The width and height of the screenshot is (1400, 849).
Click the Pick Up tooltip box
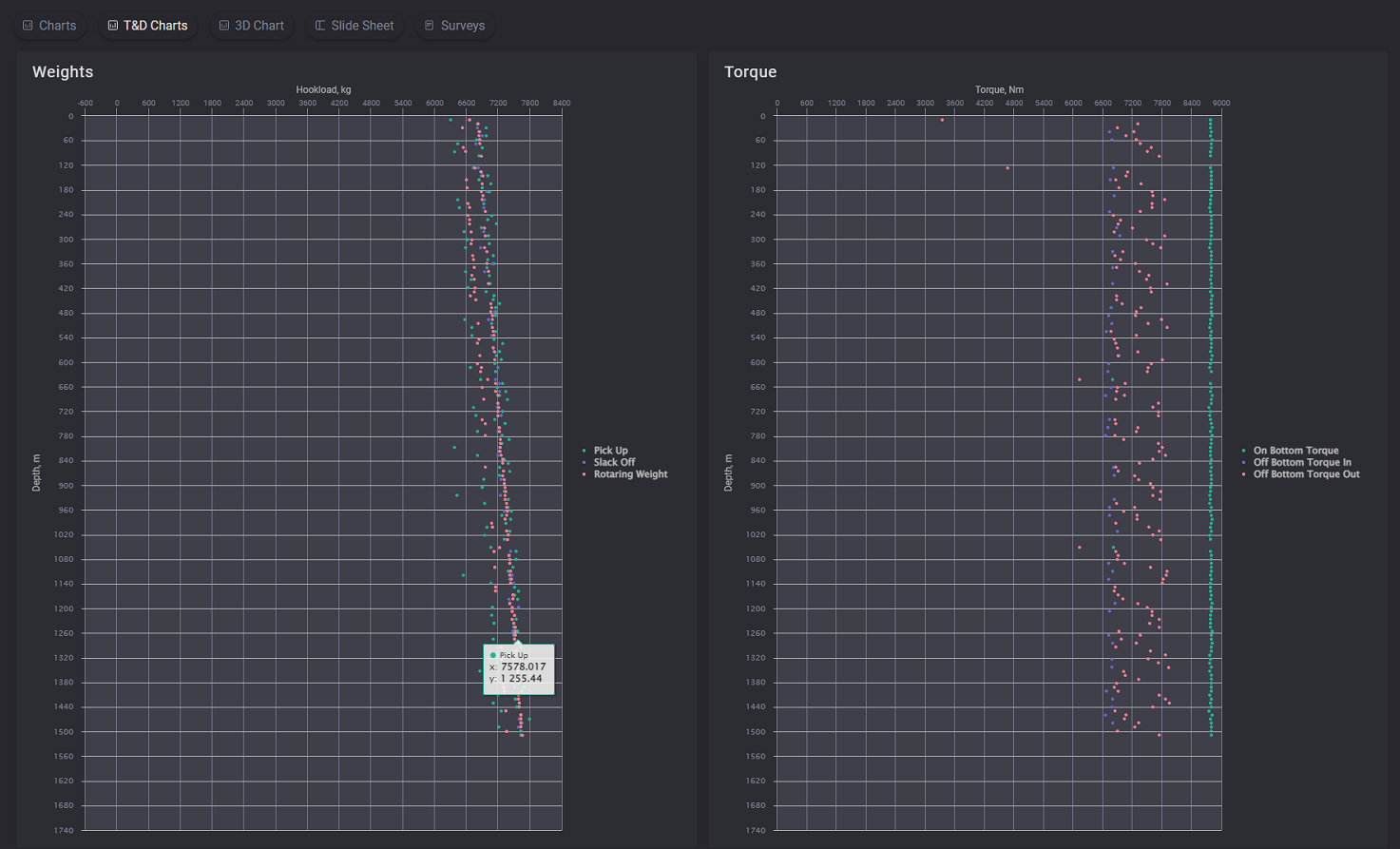pos(518,666)
